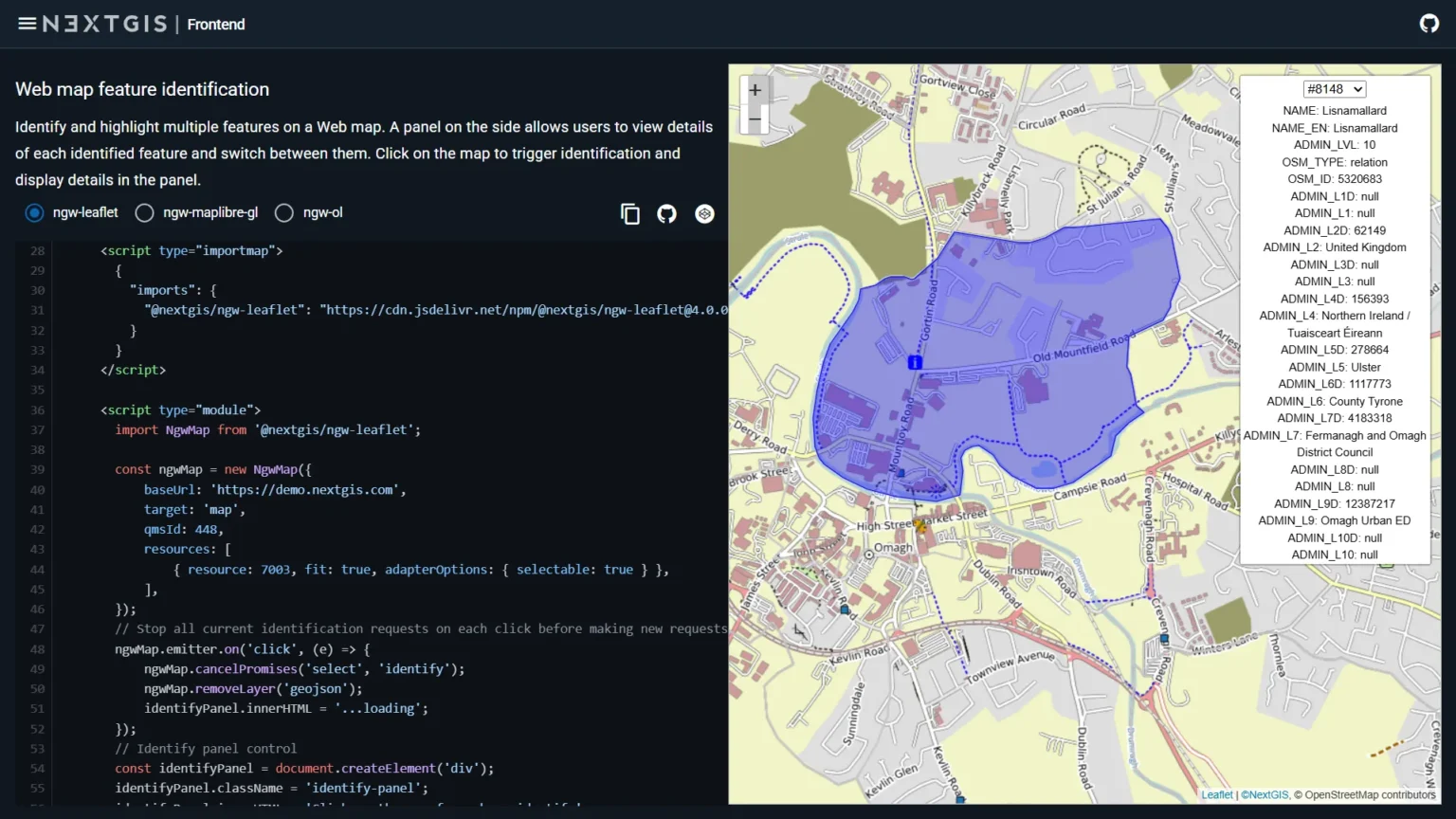Click the code line with baseUrl demo.nextgis.com
This screenshot has width=1456, height=819.
pyautogui.click(x=275, y=490)
